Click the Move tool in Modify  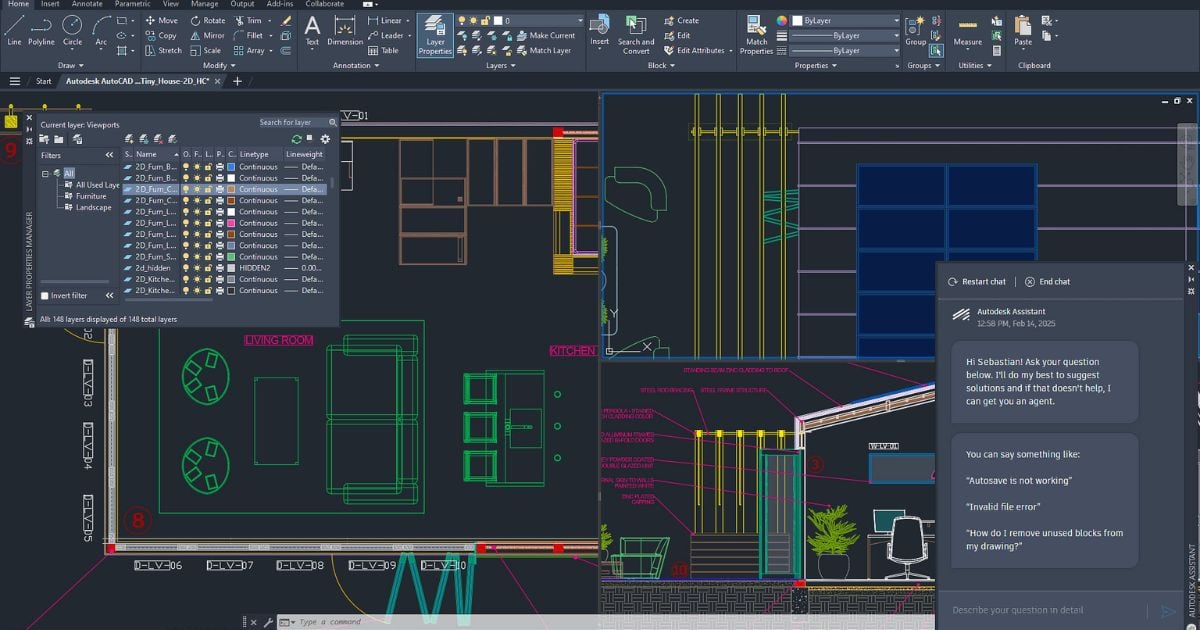tap(161, 20)
